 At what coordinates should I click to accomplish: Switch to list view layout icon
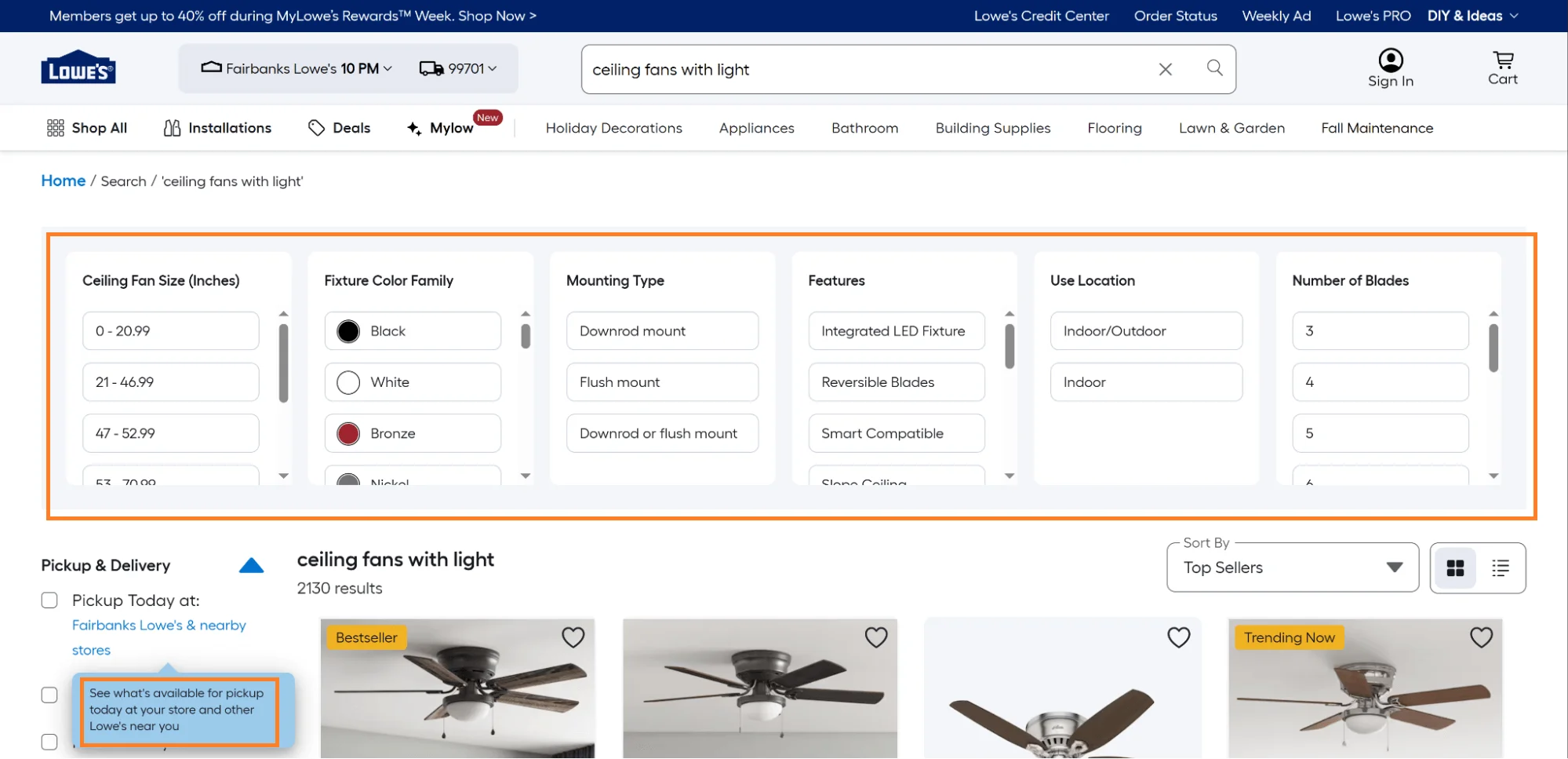[1500, 567]
